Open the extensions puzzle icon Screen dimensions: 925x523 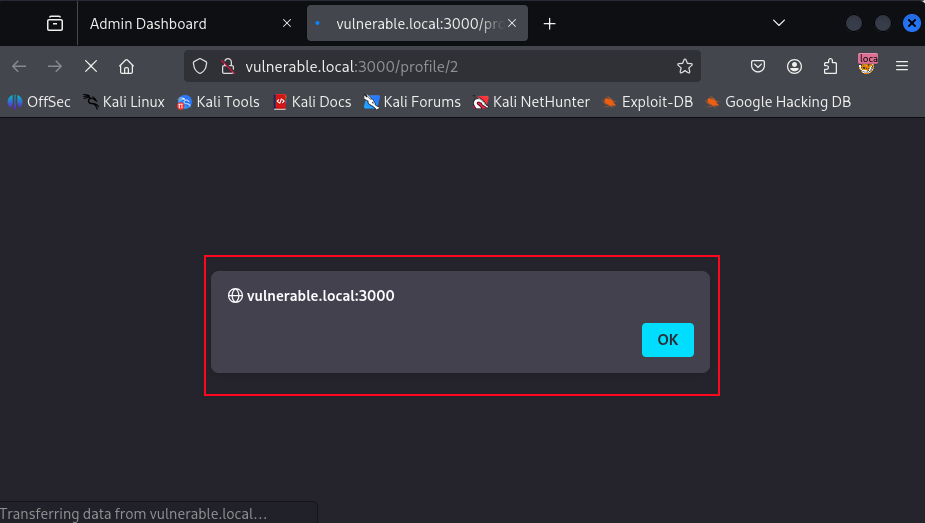pos(830,67)
